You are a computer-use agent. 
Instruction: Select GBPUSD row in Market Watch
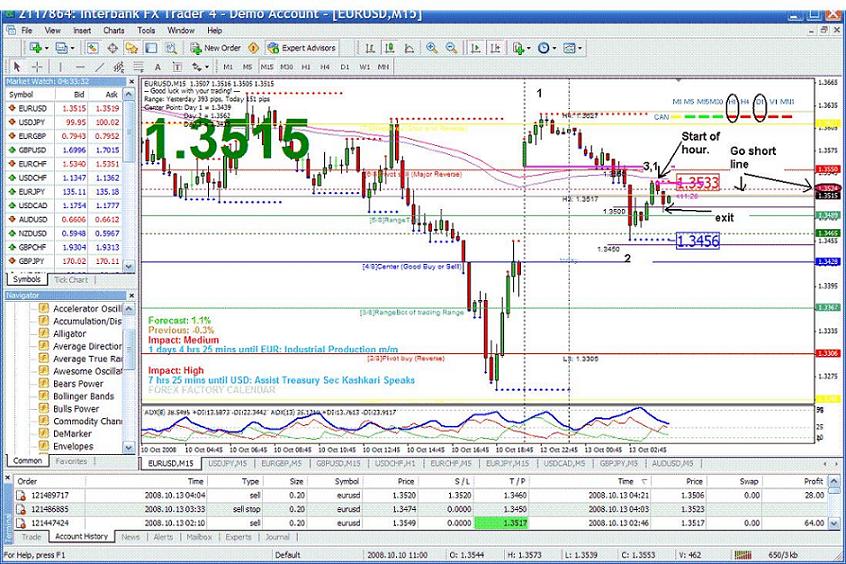click(66, 150)
